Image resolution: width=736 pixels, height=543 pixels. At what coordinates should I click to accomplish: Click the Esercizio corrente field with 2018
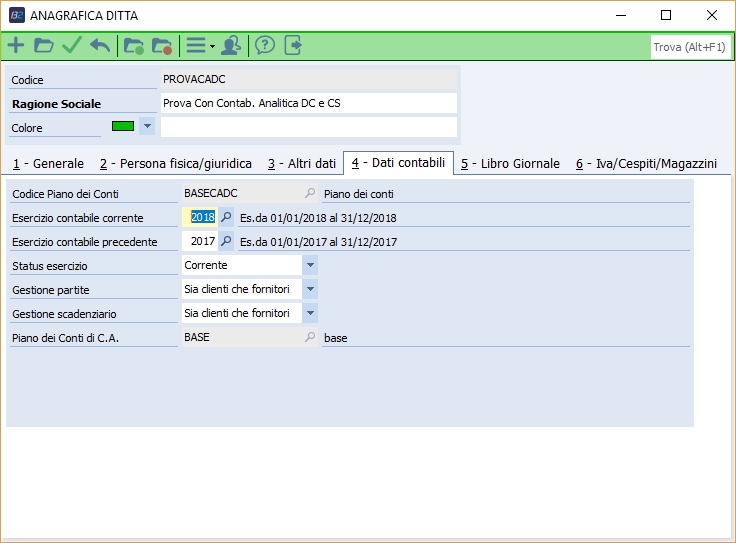pos(200,217)
